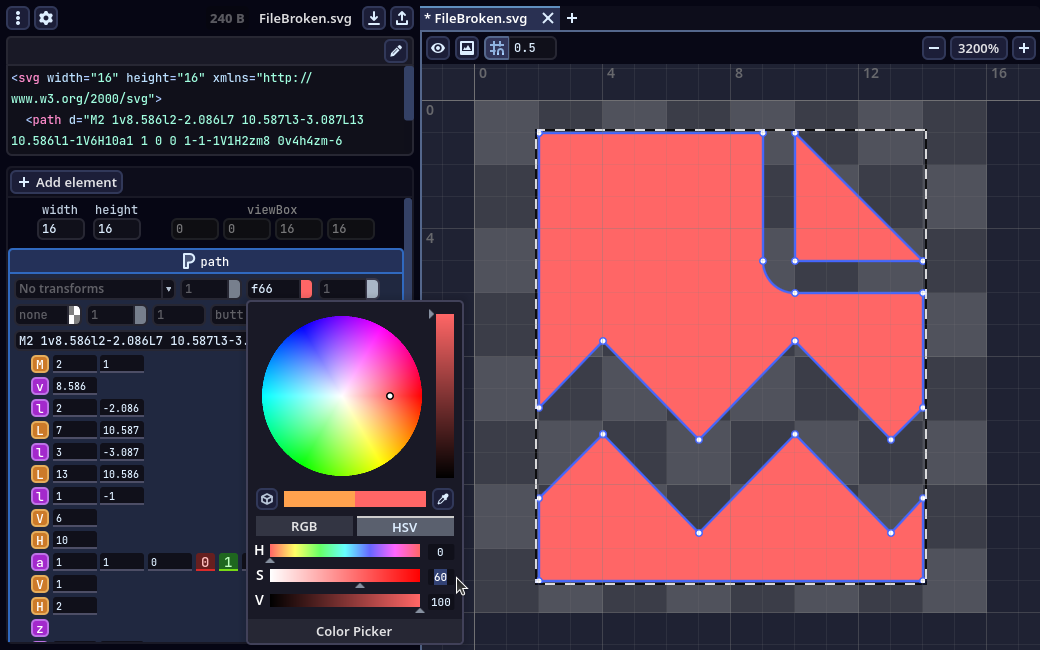Toggle the red 0 arc flag

pos(205,562)
